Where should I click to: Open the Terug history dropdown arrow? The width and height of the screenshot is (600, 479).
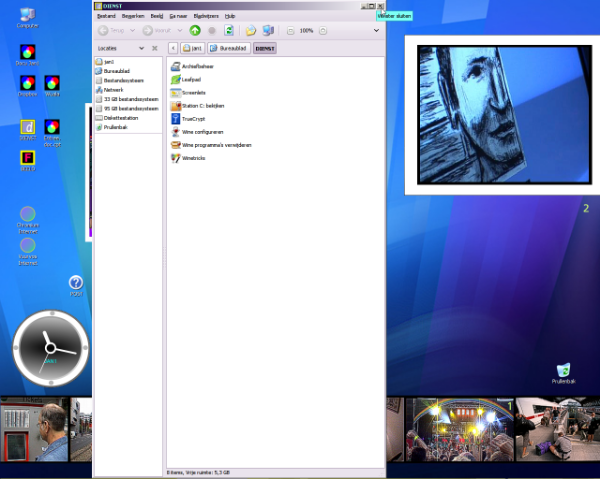pos(134,31)
